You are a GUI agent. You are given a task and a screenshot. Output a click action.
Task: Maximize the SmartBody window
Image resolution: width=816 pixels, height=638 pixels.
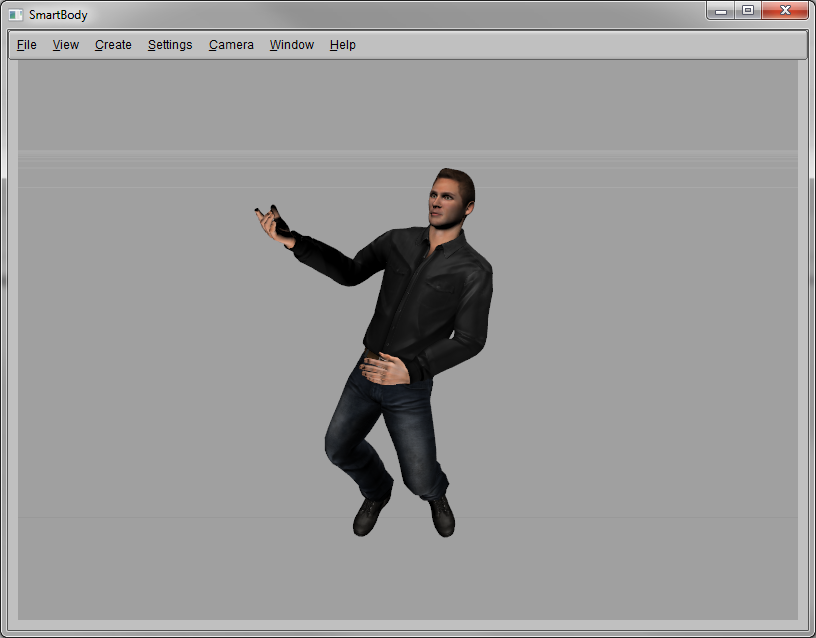tap(748, 11)
